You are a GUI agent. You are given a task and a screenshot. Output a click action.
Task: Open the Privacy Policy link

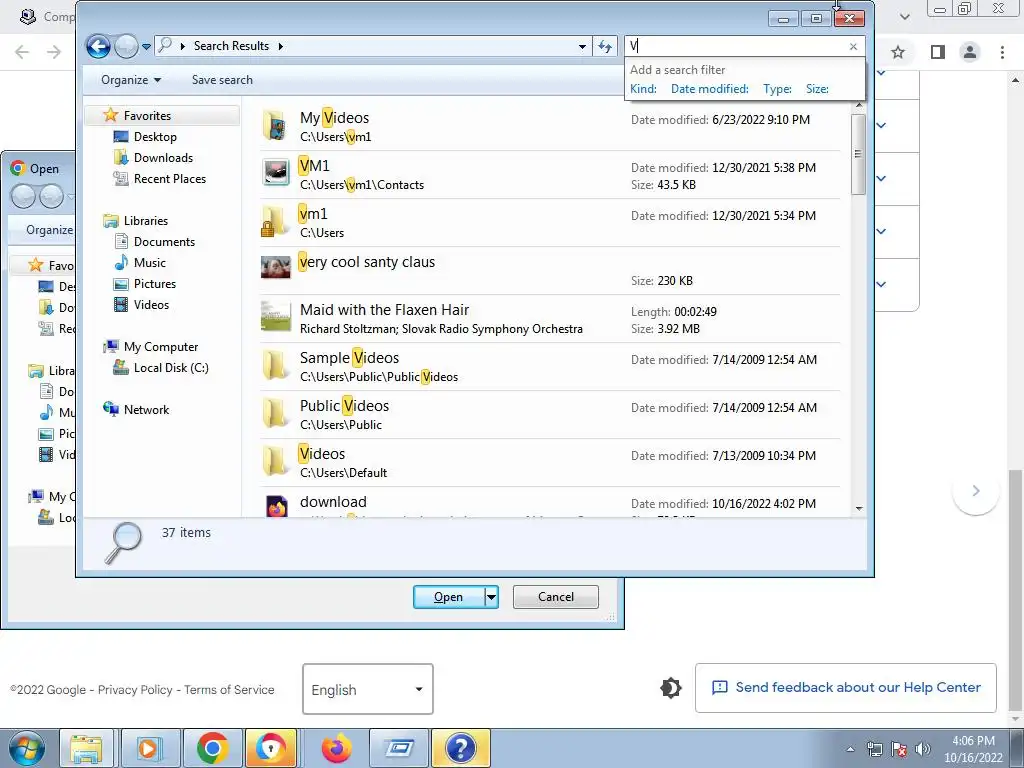click(x=135, y=690)
